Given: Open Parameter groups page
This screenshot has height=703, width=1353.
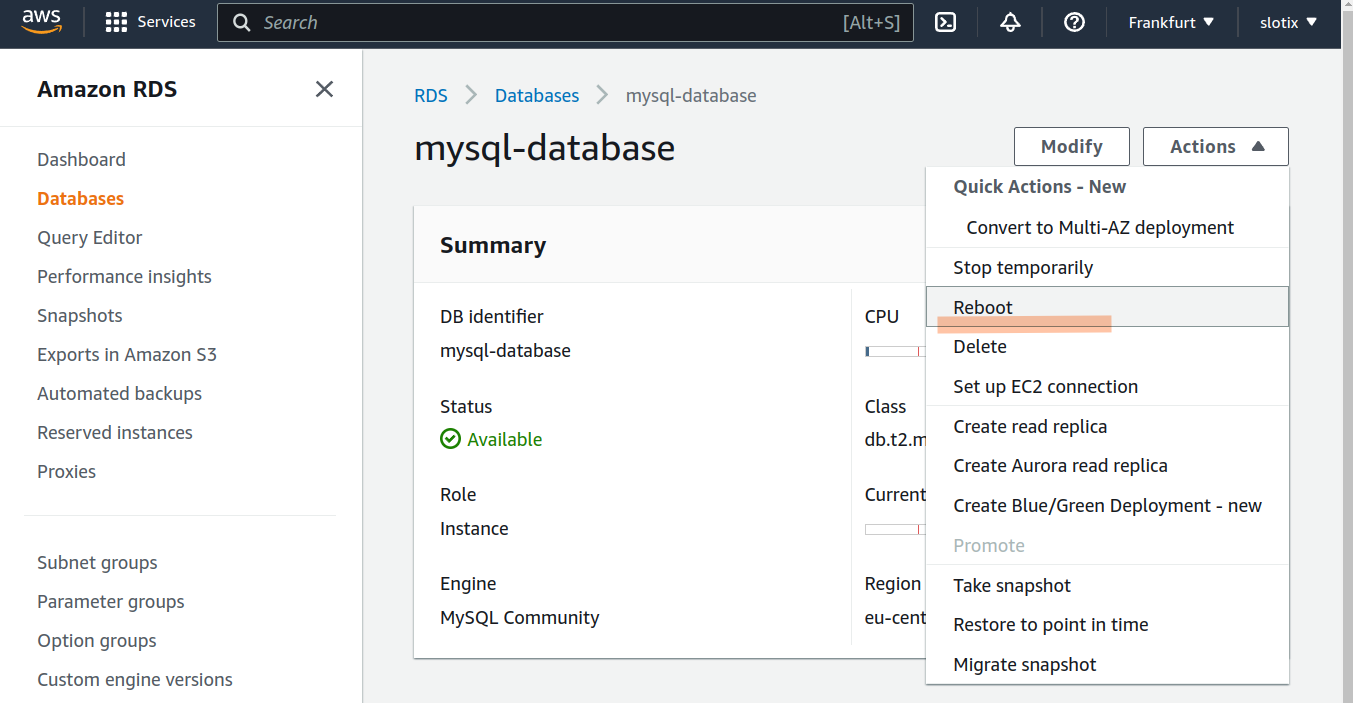Looking at the screenshot, I should pos(111,602).
